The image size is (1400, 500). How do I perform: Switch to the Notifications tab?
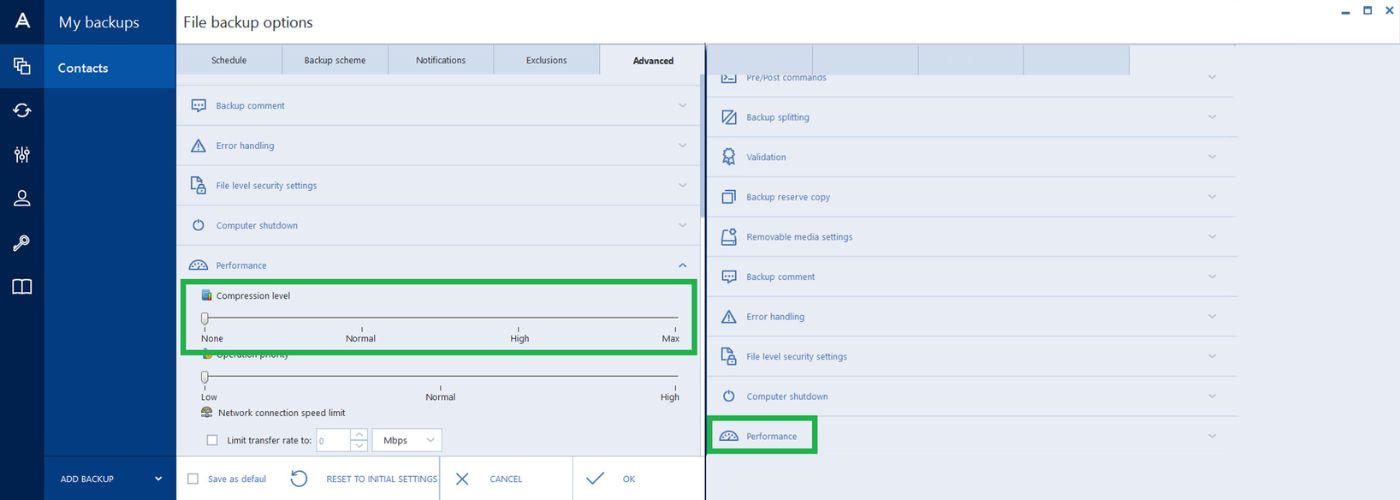click(x=441, y=60)
